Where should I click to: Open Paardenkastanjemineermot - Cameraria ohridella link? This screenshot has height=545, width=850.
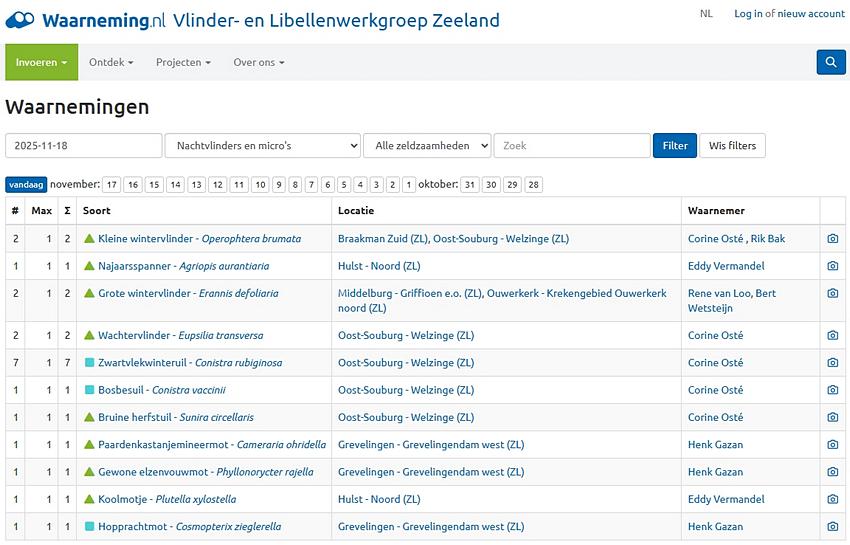(212, 445)
